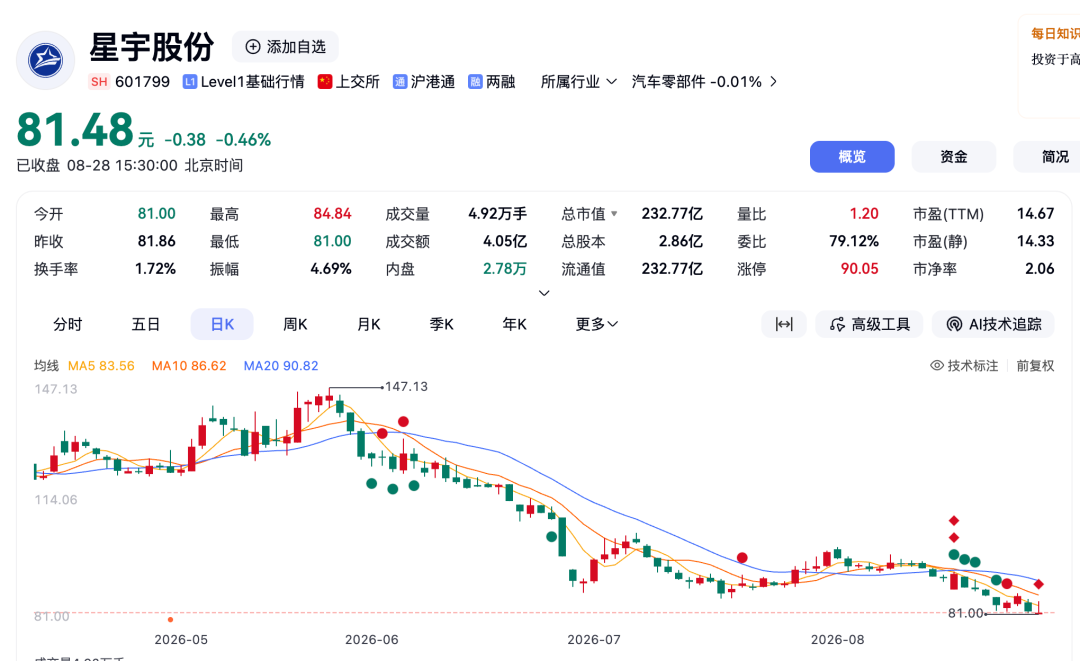Image resolution: width=1080 pixels, height=661 pixels.
Task: Click 2026-07 date axis label
Action: pyautogui.click(x=594, y=640)
